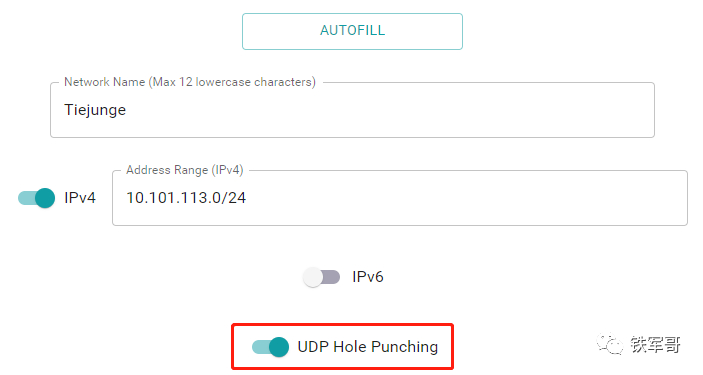Image resolution: width=703 pixels, height=375 pixels.
Task: Click the white knob of IPv6 switch
Action: click(312, 277)
